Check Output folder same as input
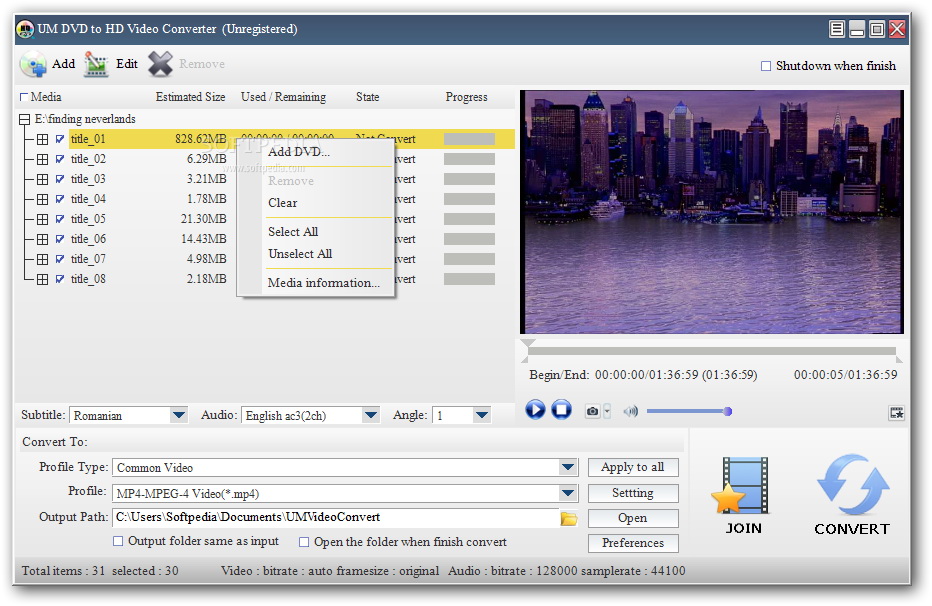Screen dimensions: 932x606 (x=118, y=542)
